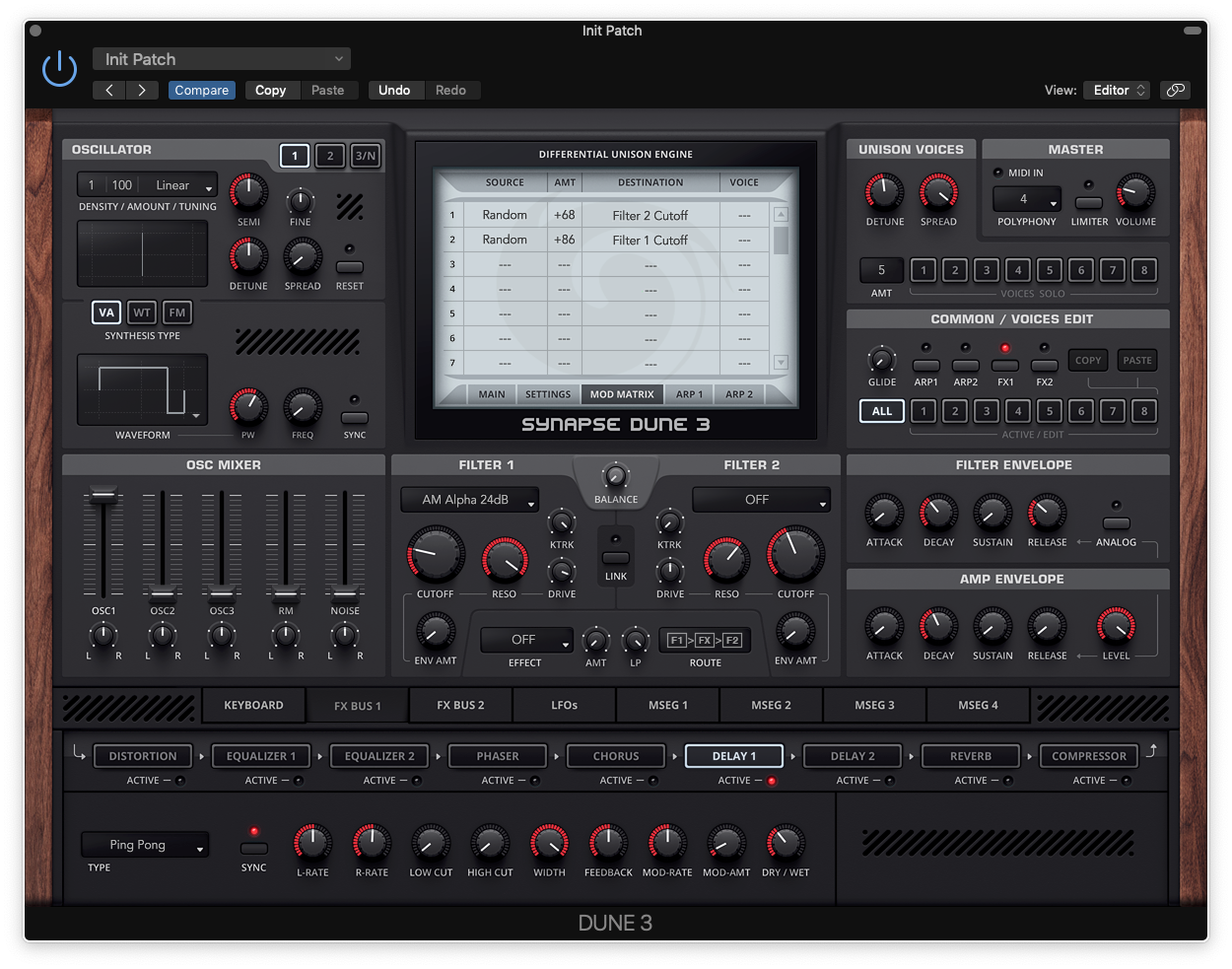Toggle the plugin power bypass icon
Image resolution: width=1232 pixels, height=969 pixels.
(x=59, y=69)
